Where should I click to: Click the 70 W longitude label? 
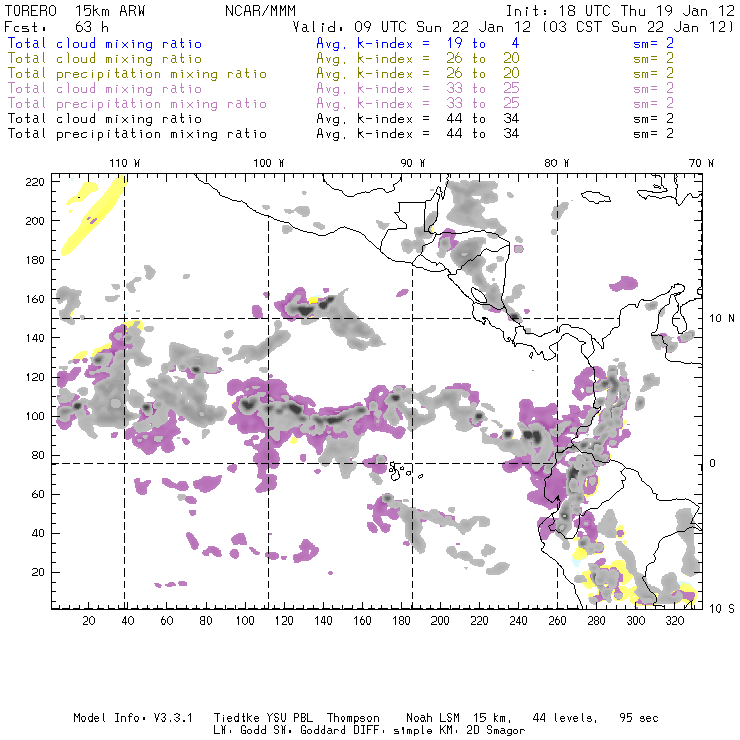coord(703,163)
